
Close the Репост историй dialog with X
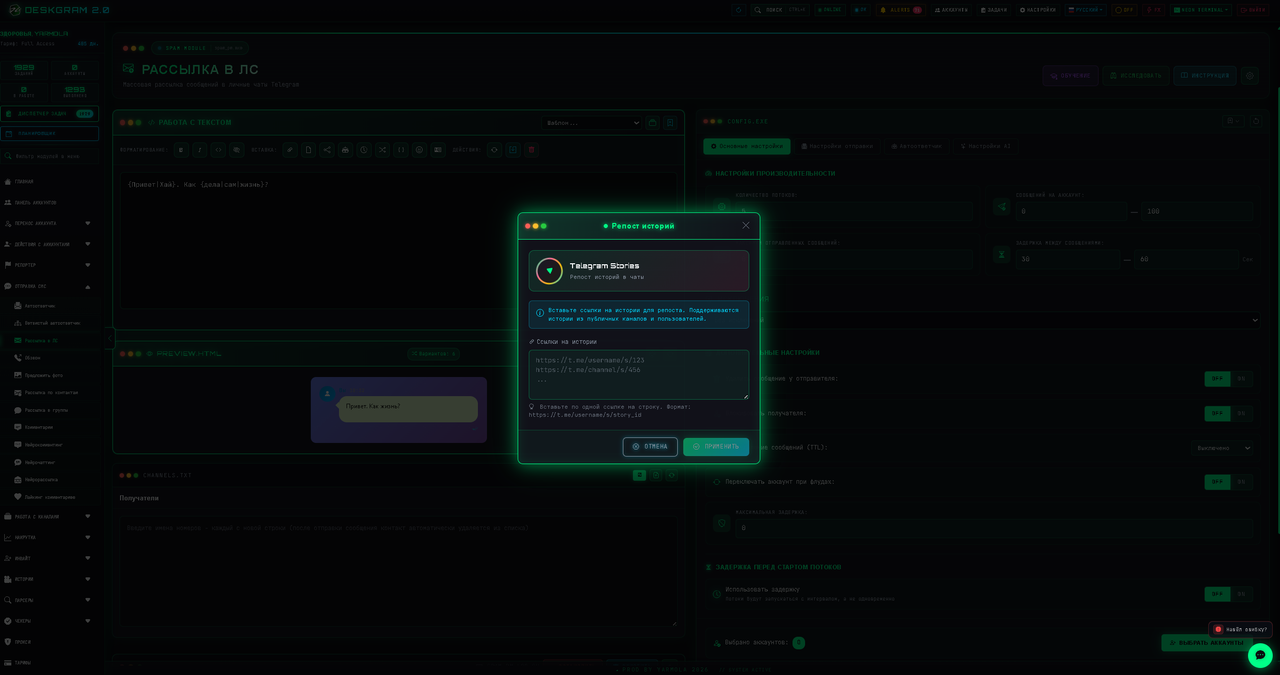pos(745,226)
